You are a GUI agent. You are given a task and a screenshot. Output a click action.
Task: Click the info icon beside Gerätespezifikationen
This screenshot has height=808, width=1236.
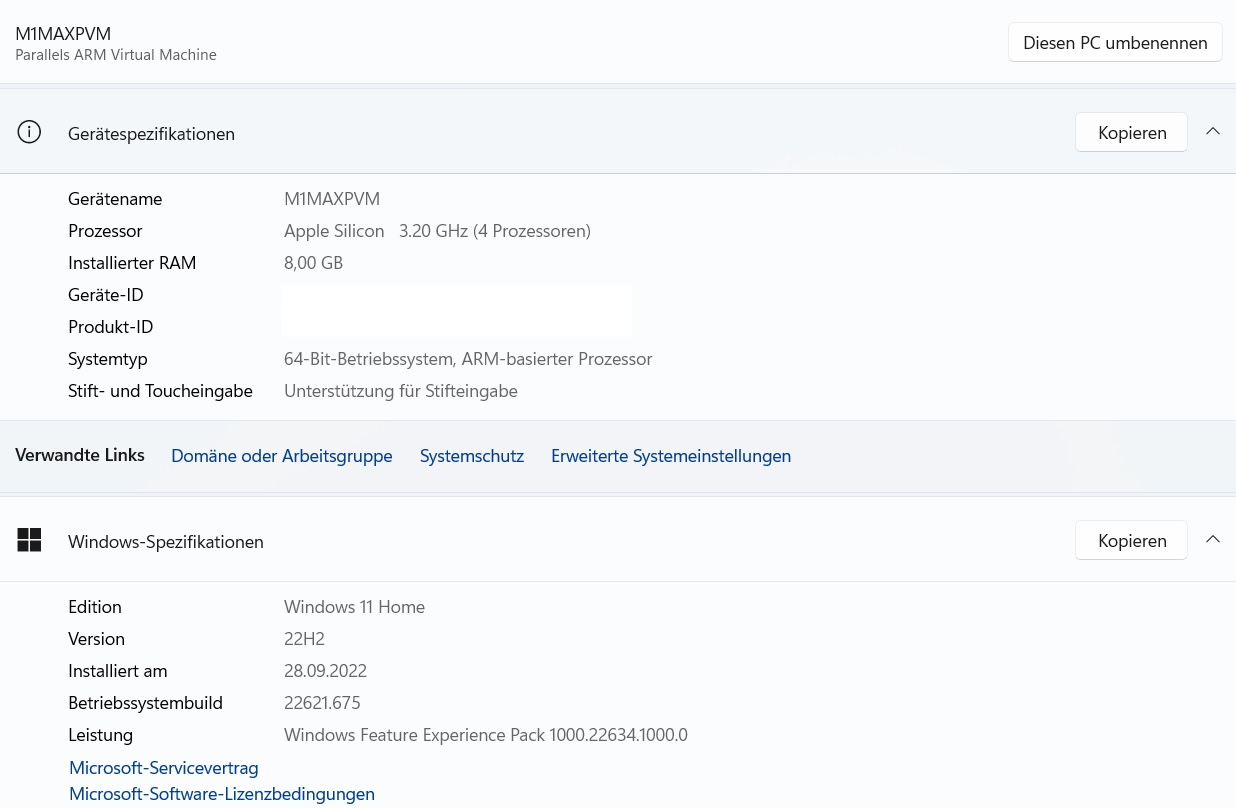(x=30, y=132)
